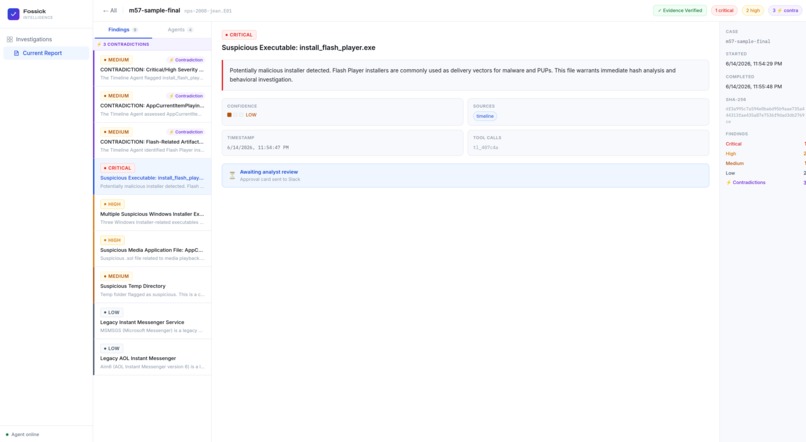Screen dimensions: 806x442
Task: Click Contradiction tag on Flash-Related Artifact item
Action: tap(186, 132)
